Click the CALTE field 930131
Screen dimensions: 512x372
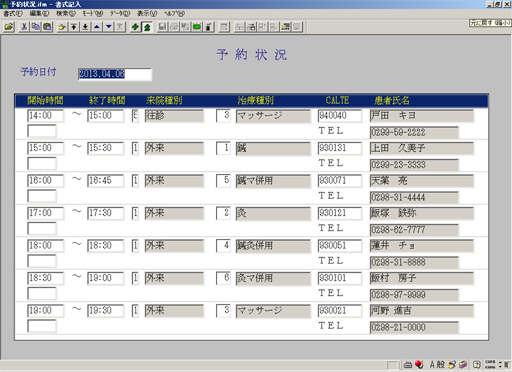(340, 148)
